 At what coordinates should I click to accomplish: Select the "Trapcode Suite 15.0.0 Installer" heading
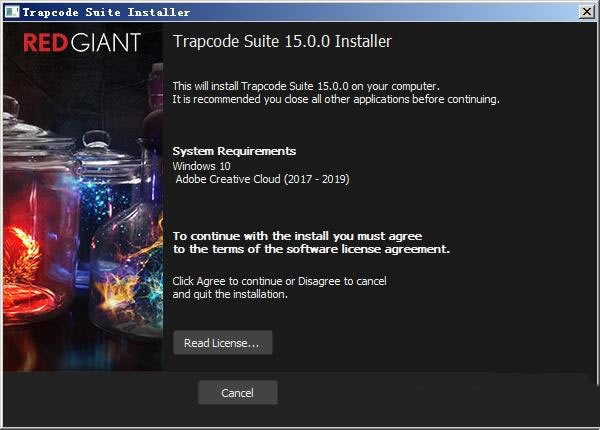[282, 41]
